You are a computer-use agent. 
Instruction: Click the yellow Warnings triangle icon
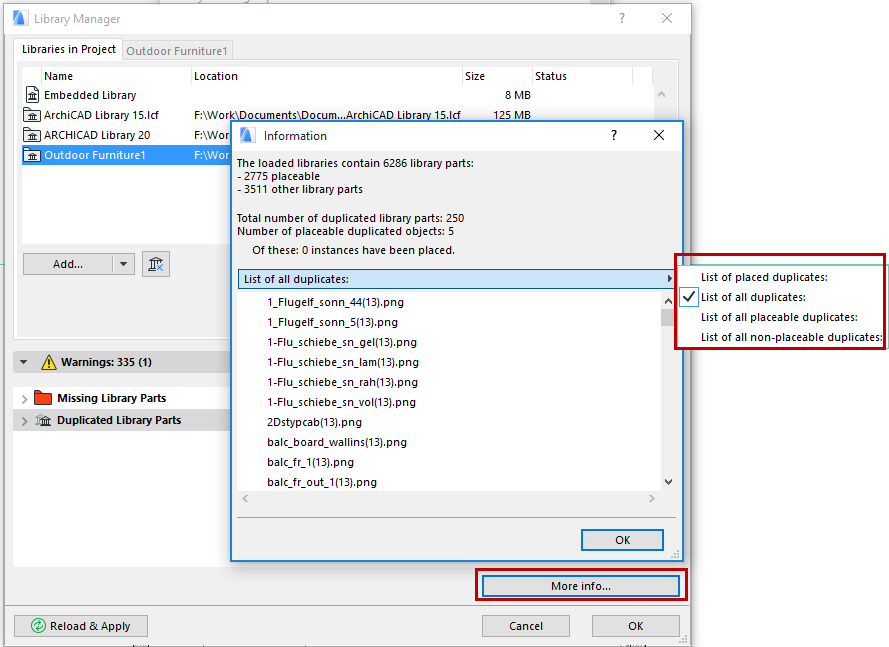coord(49,362)
